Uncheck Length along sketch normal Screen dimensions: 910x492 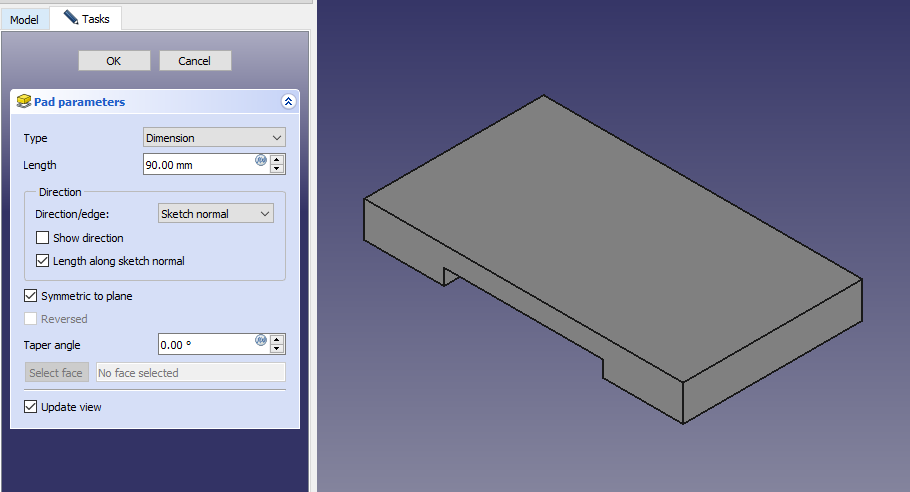[42, 261]
